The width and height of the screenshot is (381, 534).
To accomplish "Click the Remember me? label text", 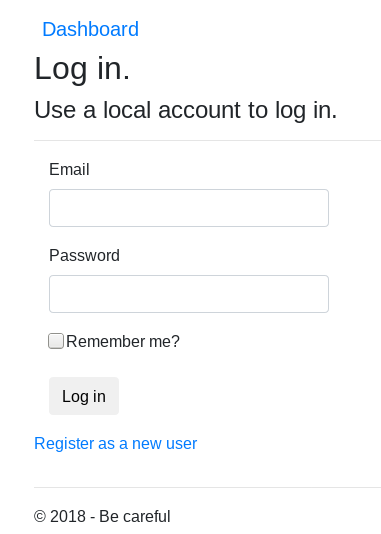I will (123, 341).
